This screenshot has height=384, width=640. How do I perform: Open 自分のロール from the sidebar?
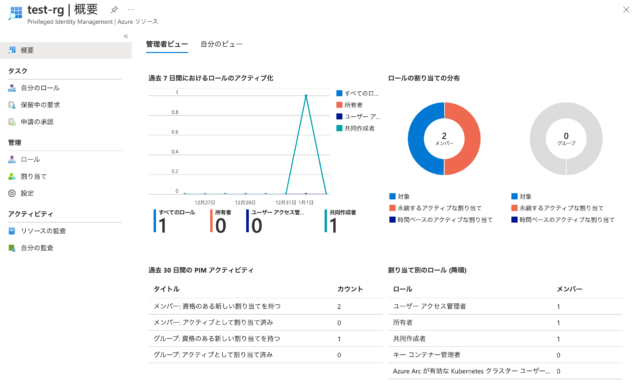(x=40, y=88)
